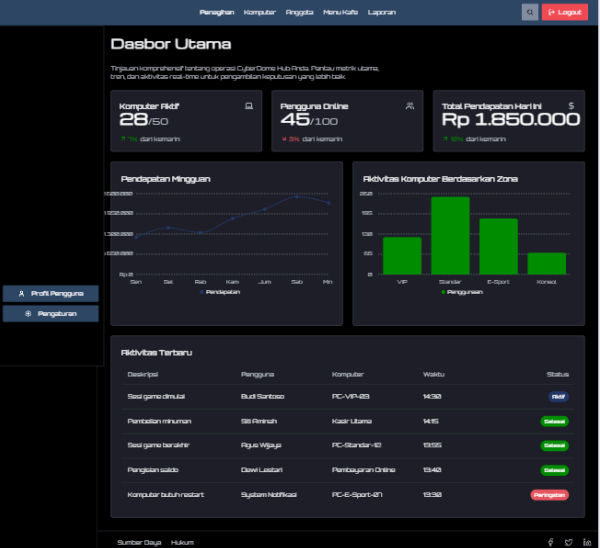Click users icon on Pengguna Online card
The width and height of the screenshot is (600, 548).
click(x=409, y=105)
